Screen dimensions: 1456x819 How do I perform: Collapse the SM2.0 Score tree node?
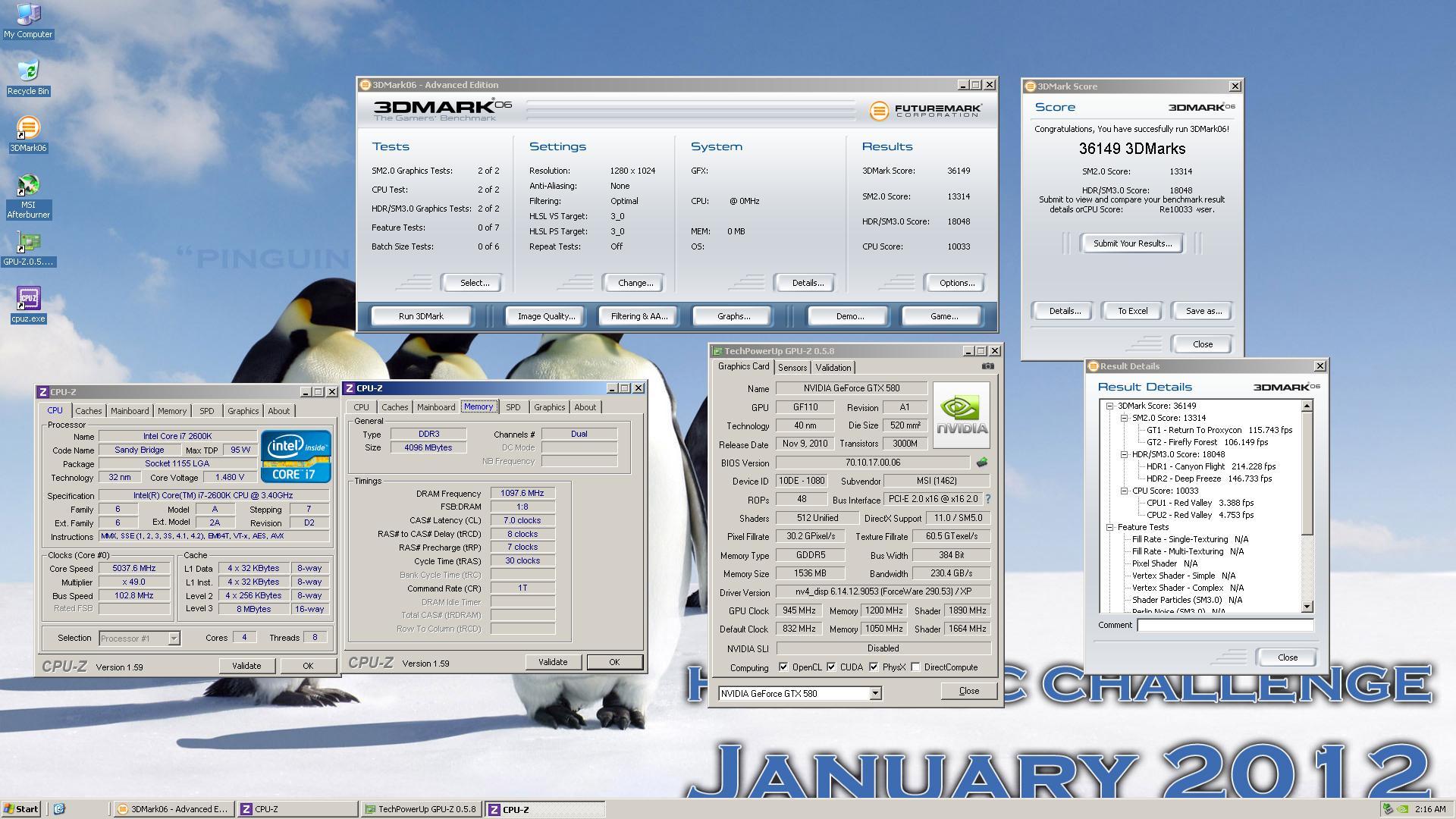coord(1124,418)
